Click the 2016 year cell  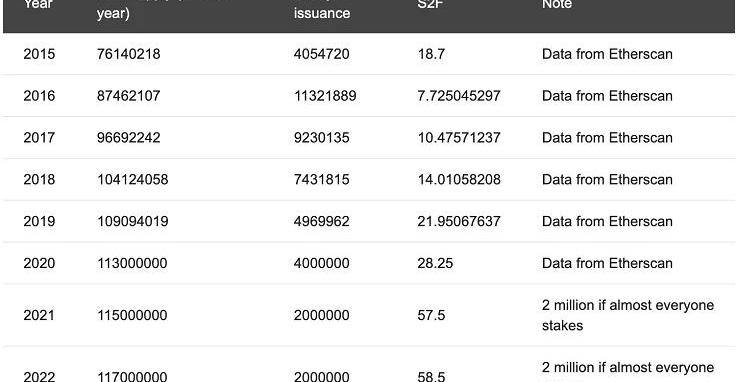click(x=39, y=96)
